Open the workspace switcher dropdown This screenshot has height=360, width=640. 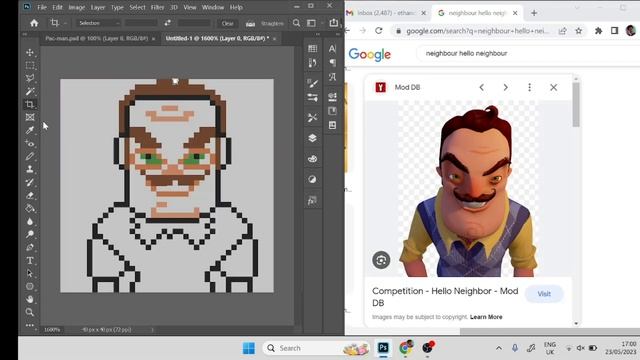click(x=313, y=23)
